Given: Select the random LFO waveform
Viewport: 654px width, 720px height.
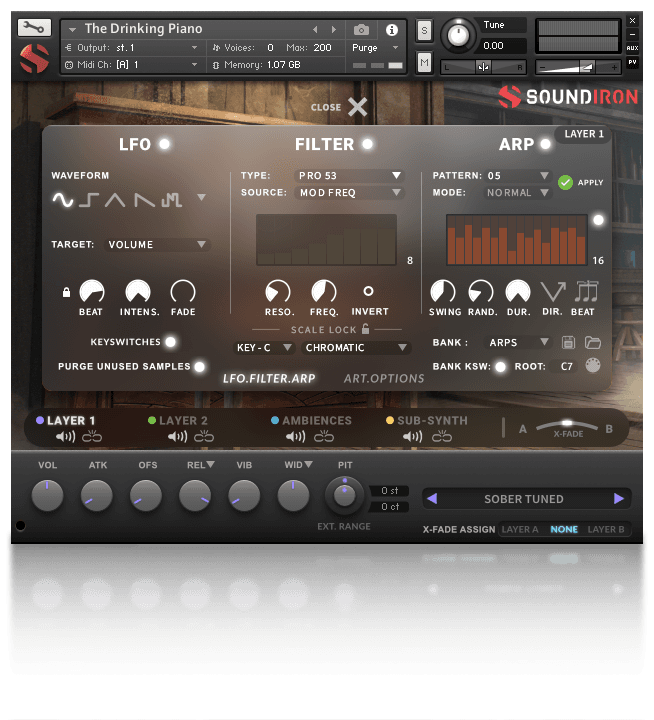Looking at the screenshot, I should tap(172, 199).
